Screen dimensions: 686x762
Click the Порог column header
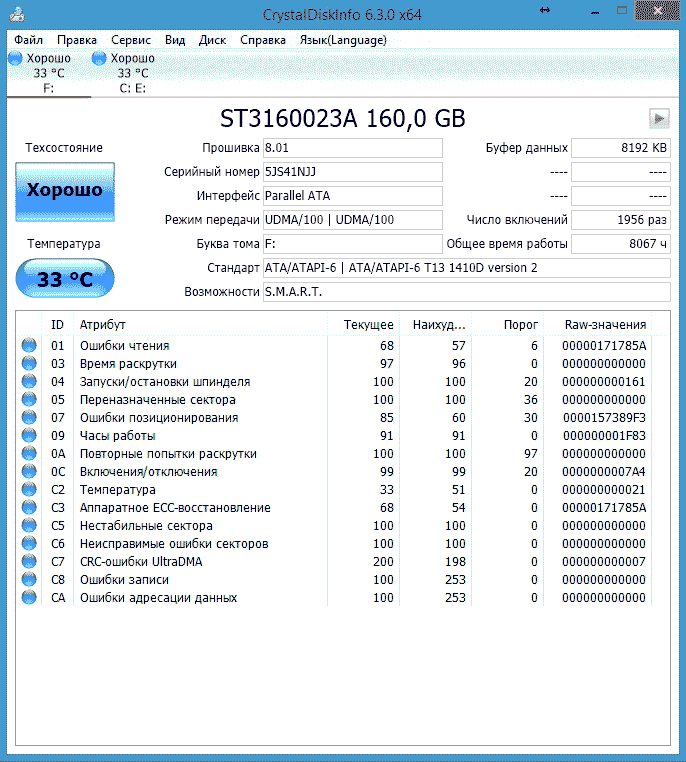coord(508,325)
